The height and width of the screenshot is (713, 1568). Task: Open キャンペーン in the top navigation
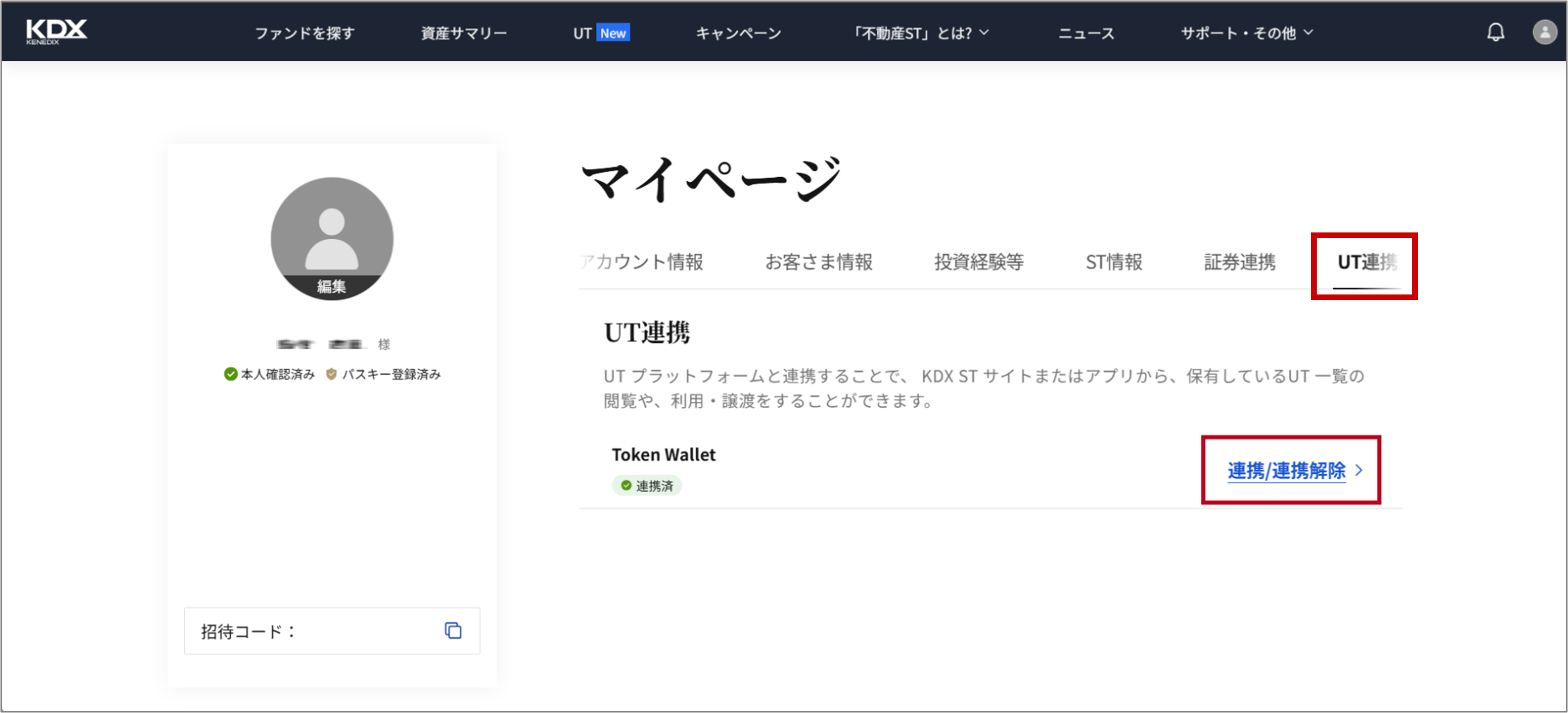click(x=738, y=33)
